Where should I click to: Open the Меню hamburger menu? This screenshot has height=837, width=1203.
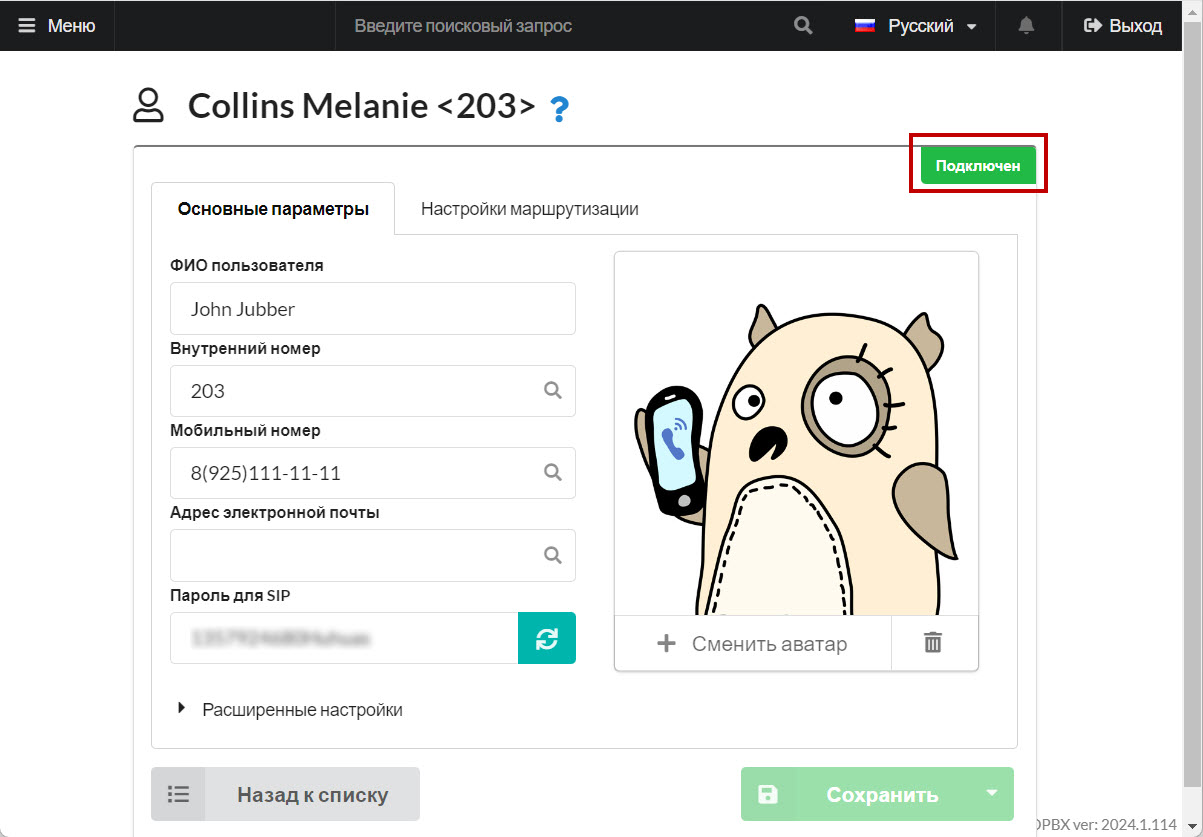click(57, 26)
